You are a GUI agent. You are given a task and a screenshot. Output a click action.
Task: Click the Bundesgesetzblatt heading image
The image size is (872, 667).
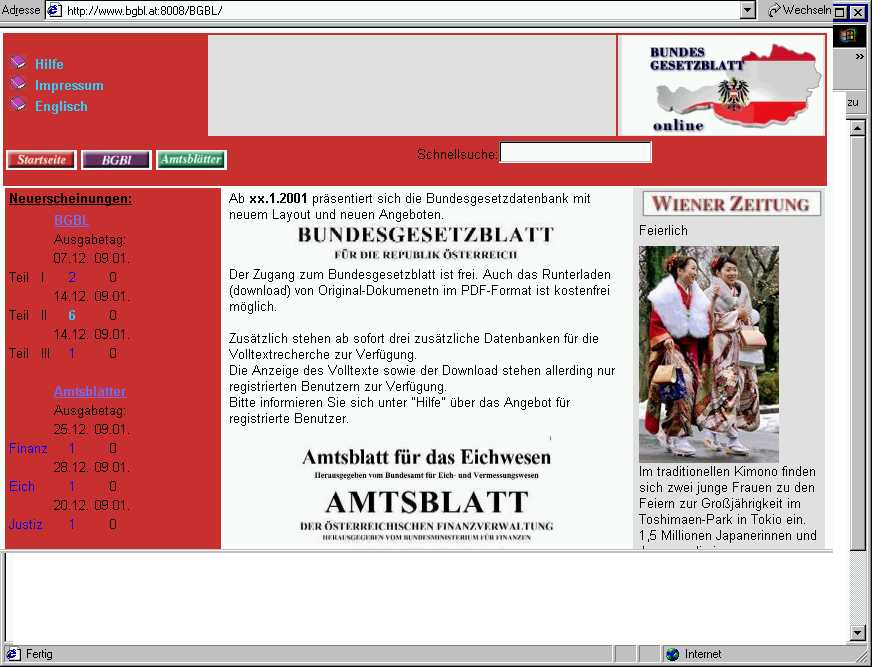point(426,243)
